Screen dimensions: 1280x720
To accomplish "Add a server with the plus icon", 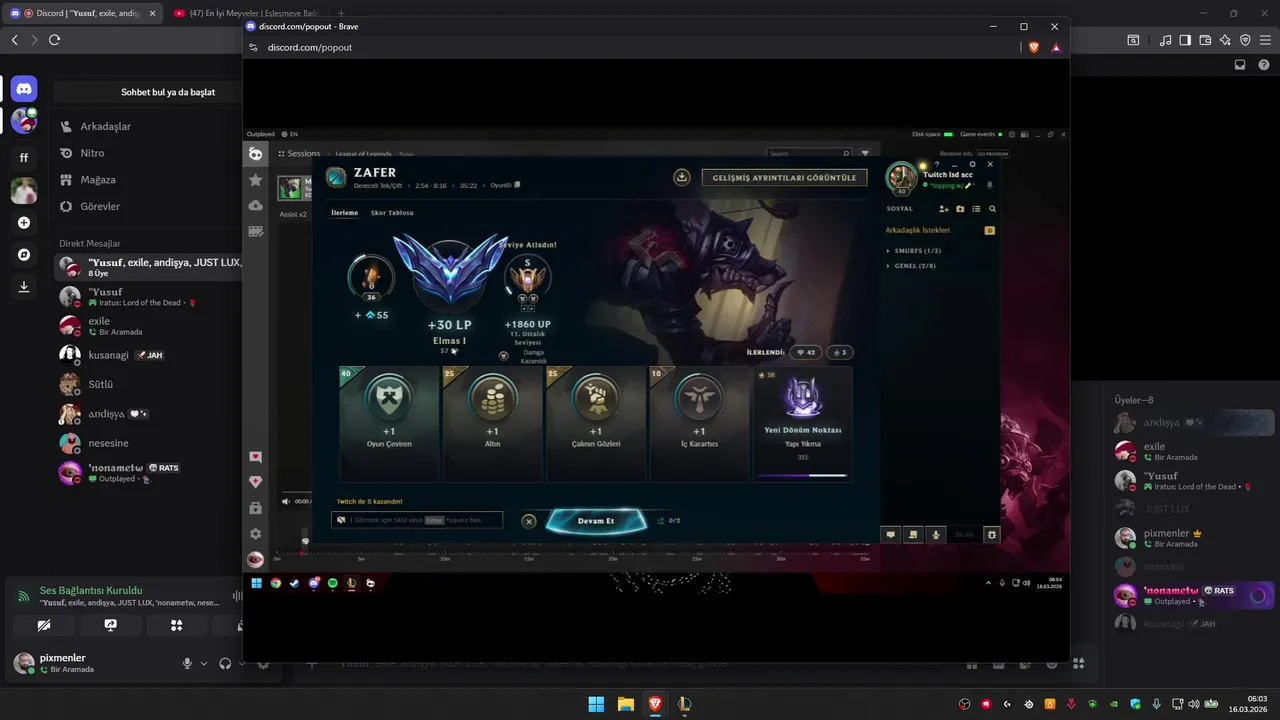I will (x=24, y=223).
